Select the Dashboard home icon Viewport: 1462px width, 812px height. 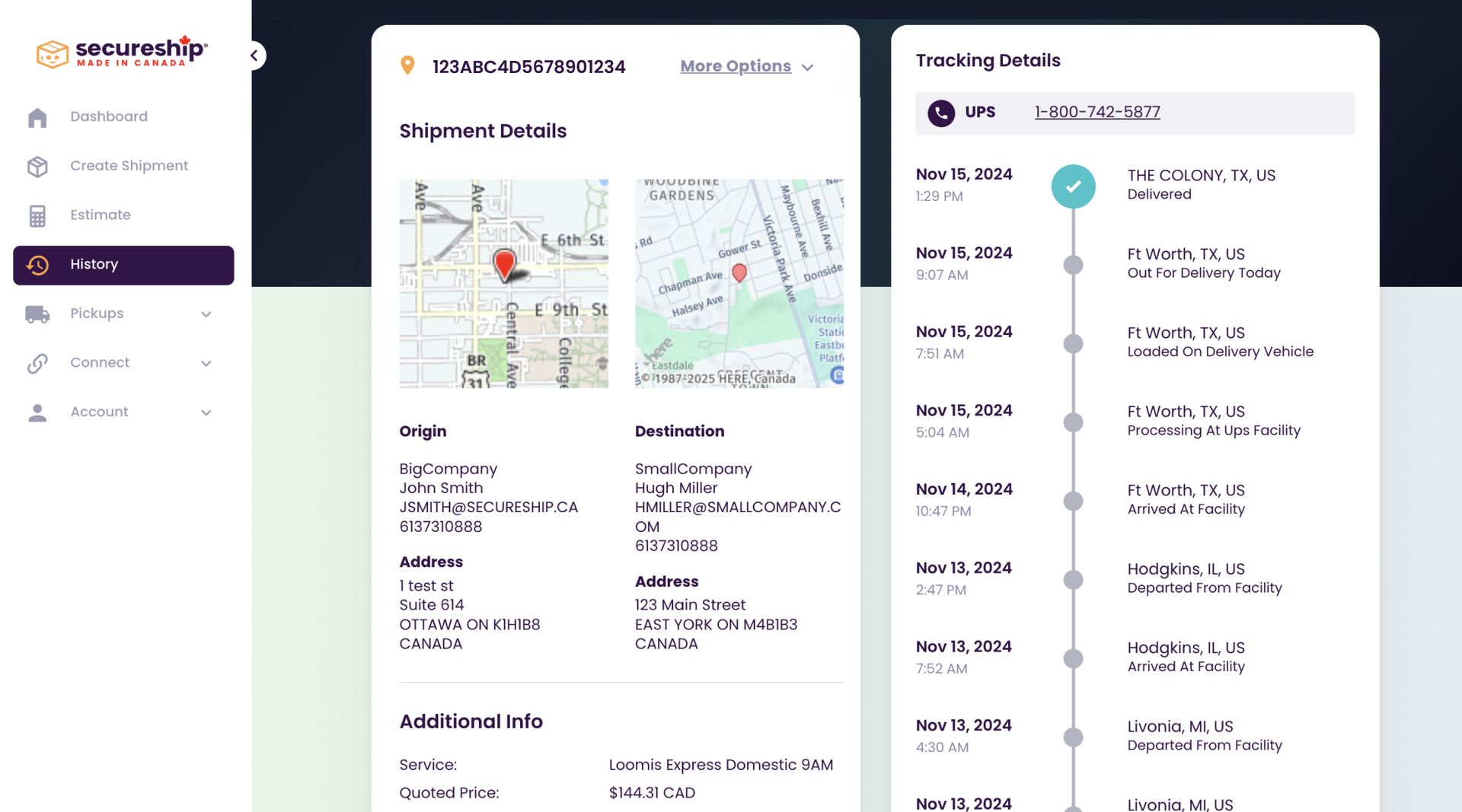[x=36, y=117]
